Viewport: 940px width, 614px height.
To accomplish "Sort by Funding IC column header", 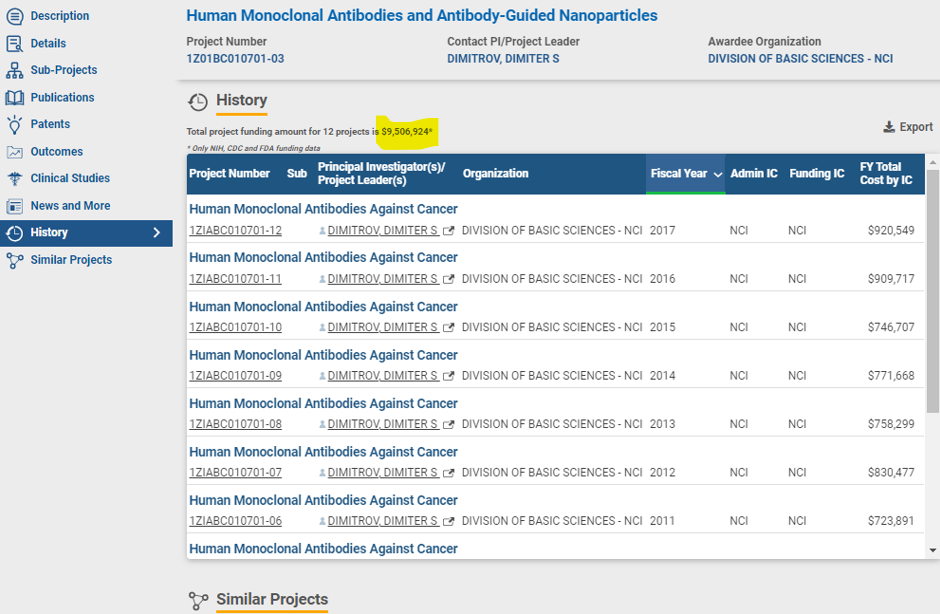I will (x=817, y=173).
